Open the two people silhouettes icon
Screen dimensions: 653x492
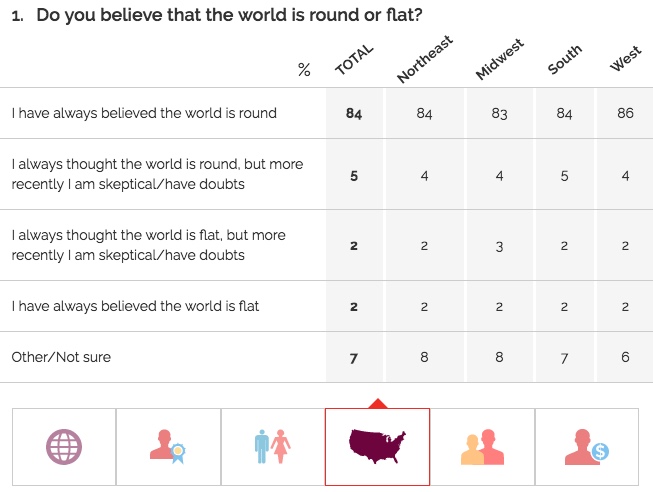(x=482, y=446)
